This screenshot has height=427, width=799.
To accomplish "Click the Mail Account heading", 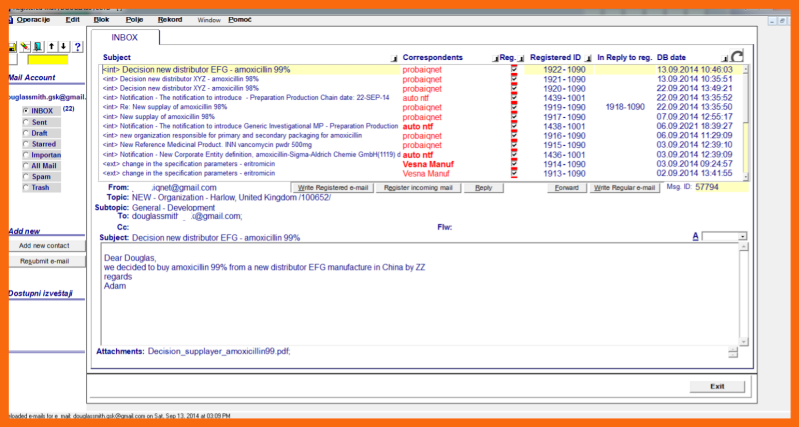I will (32, 77).
